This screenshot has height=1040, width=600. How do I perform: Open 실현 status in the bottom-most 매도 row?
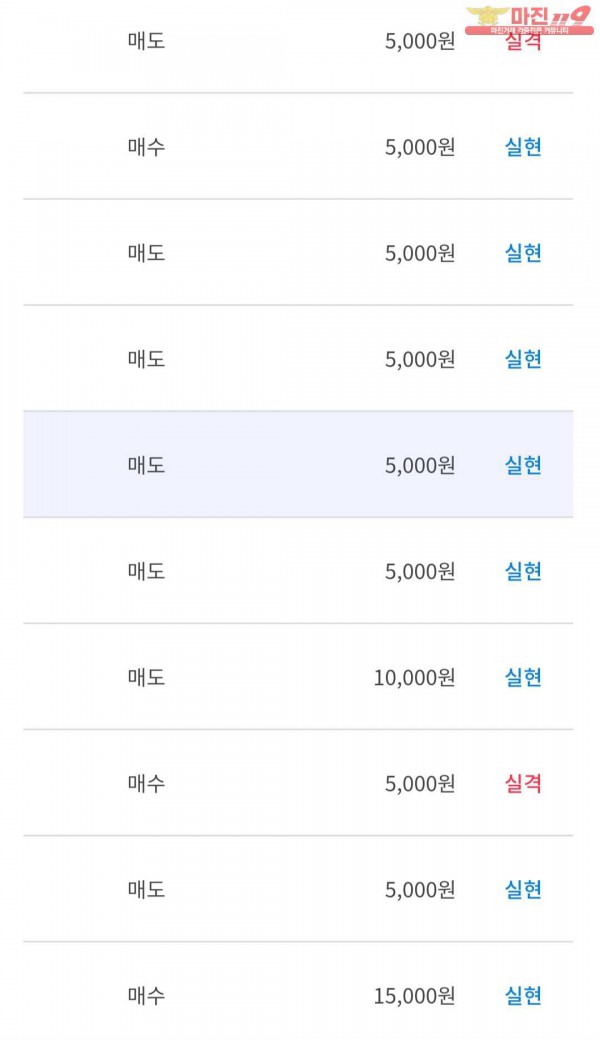(523, 890)
